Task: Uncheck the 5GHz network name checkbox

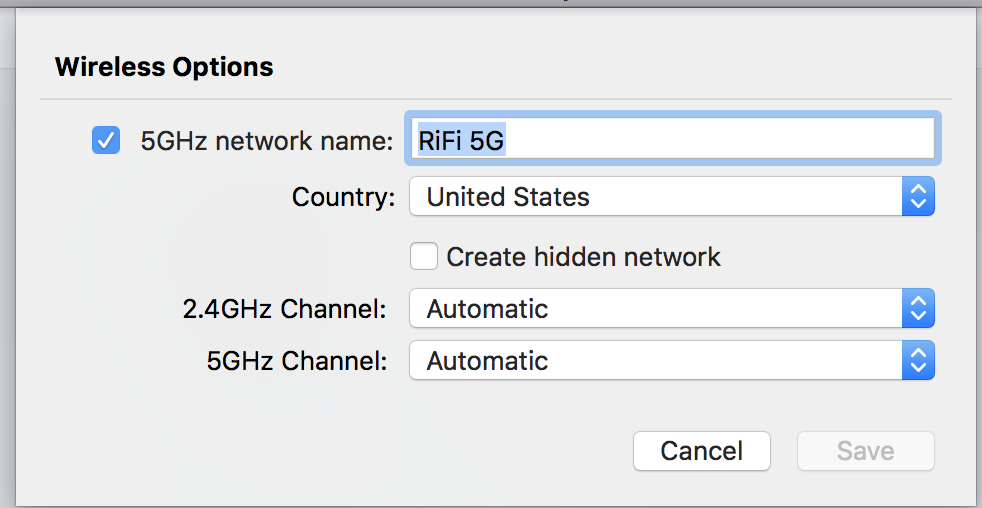Action: pyautogui.click(x=106, y=140)
